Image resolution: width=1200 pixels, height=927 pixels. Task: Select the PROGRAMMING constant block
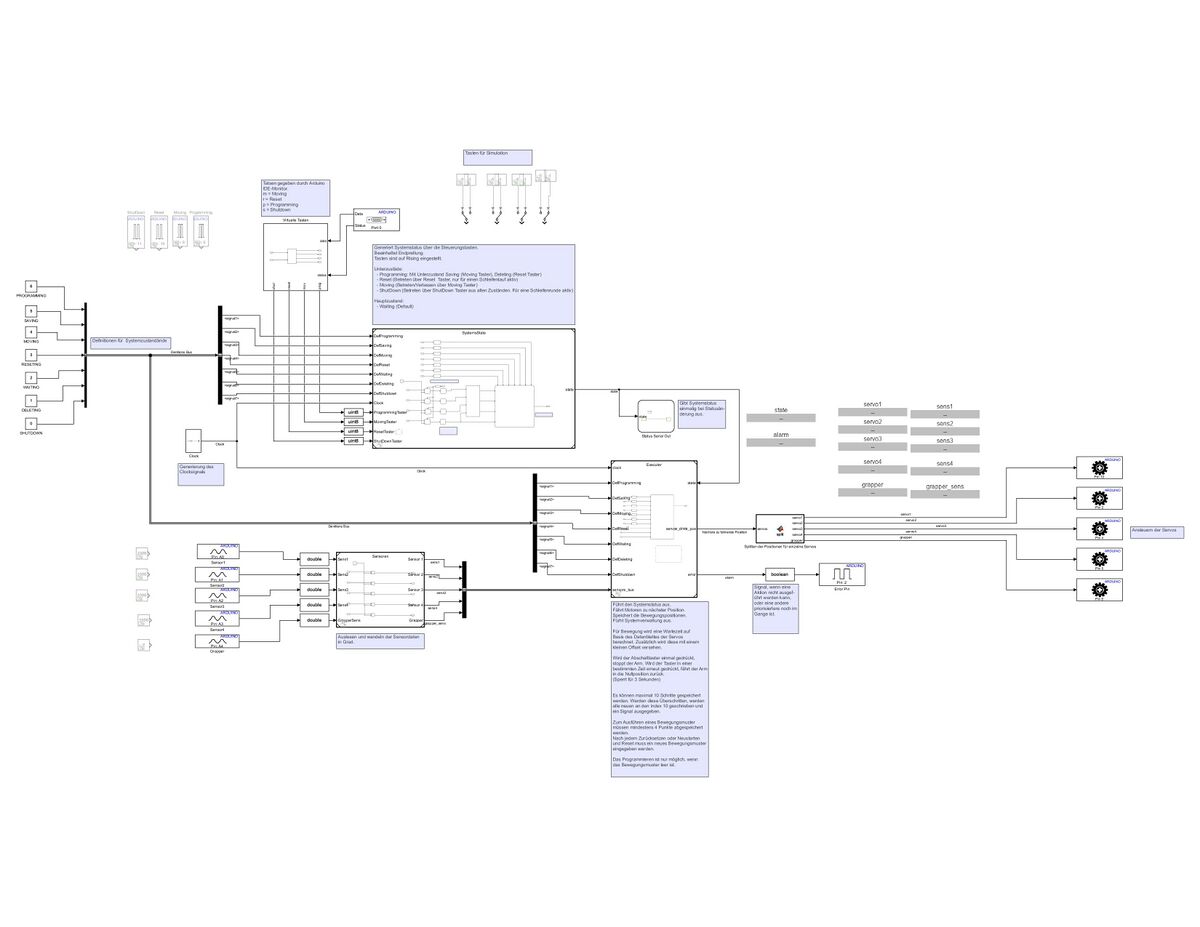tap(31, 287)
